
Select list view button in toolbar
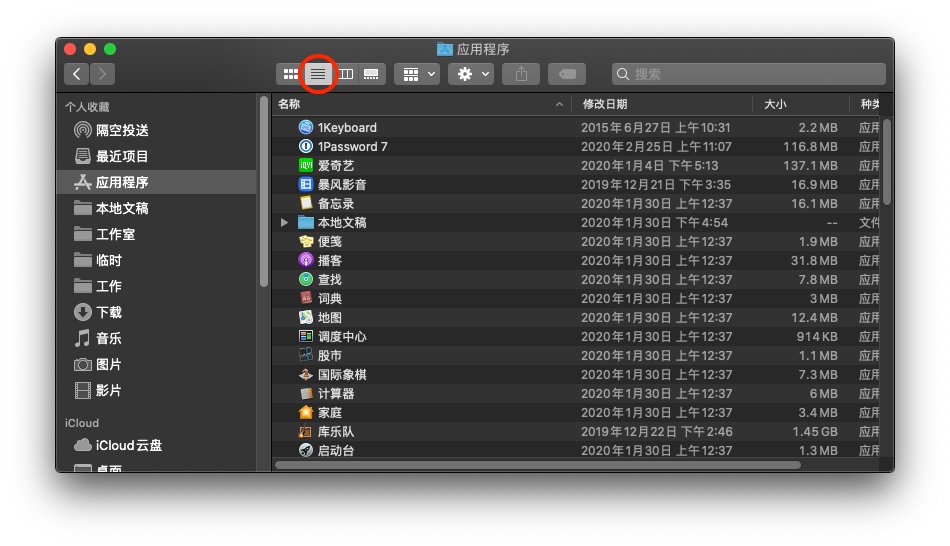pos(318,74)
